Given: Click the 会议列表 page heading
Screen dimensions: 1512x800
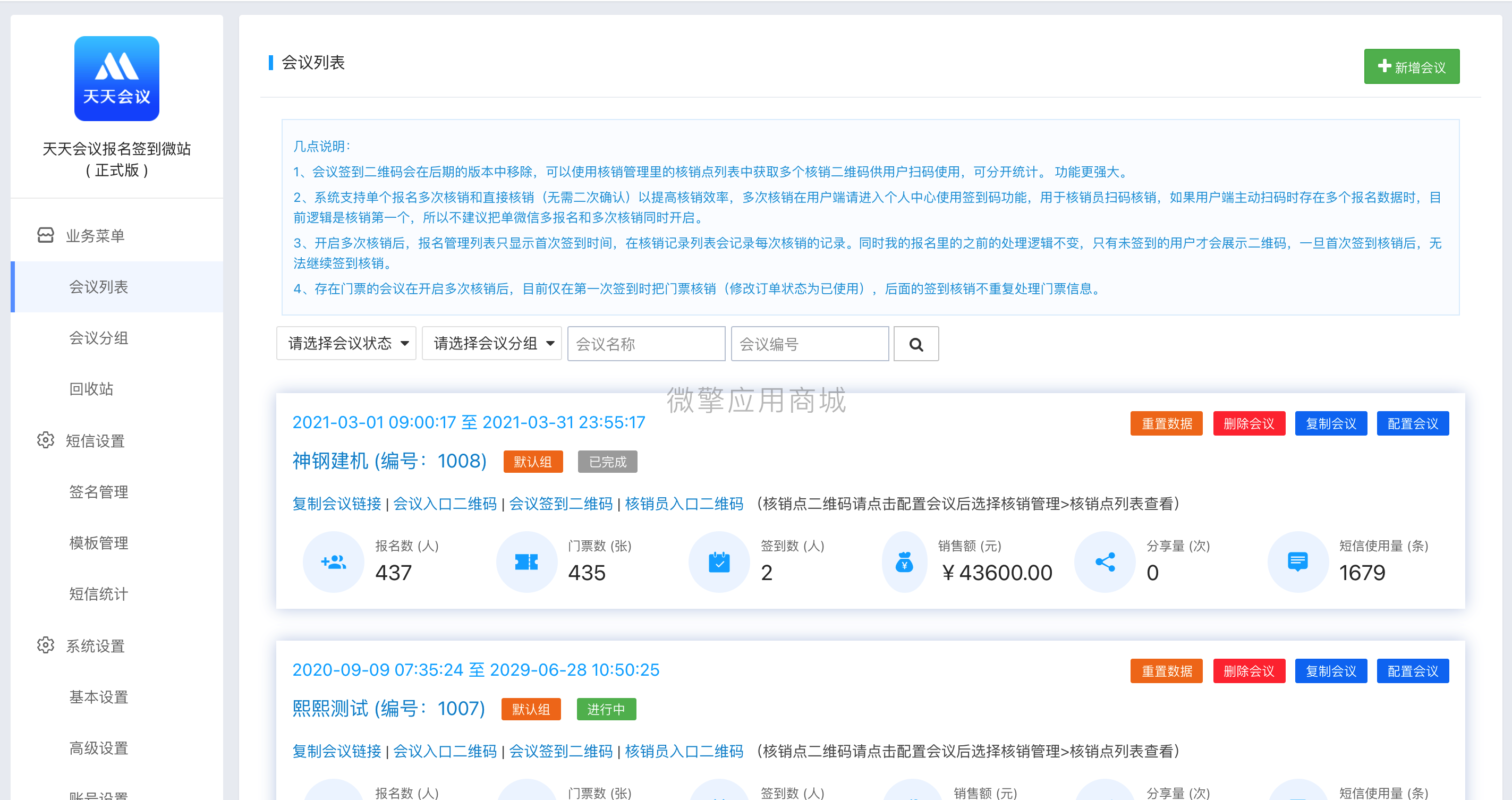Looking at the screenshot, I should (x=313, y=62).
